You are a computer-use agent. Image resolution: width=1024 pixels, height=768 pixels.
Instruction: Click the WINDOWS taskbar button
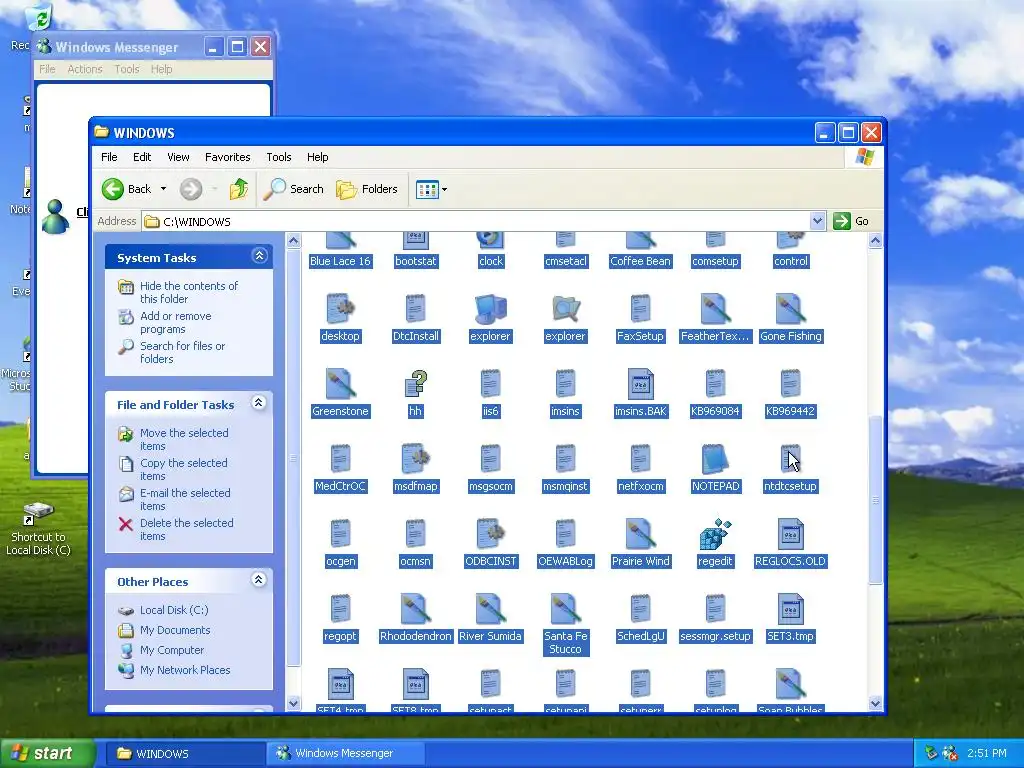pyautogui.click(x=185, y=753)
